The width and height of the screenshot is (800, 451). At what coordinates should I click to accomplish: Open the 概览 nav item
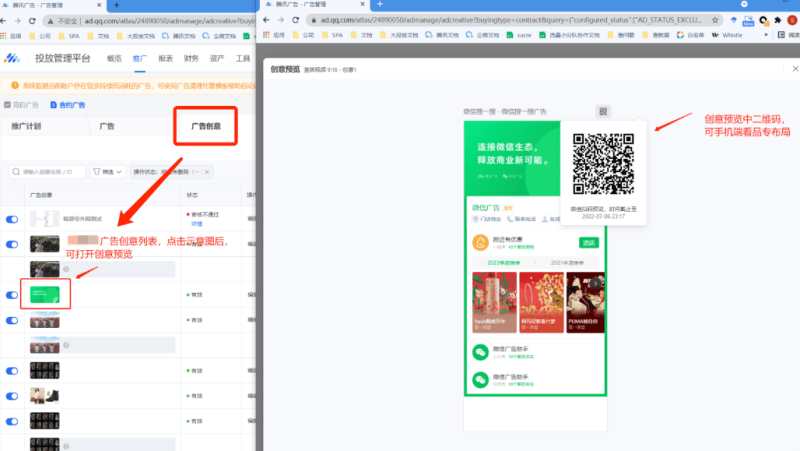click(114, 59)
